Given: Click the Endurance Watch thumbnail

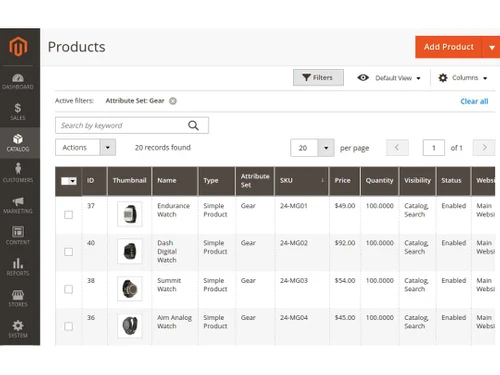Looking at the screenshot, I should [x=130, y=214].
